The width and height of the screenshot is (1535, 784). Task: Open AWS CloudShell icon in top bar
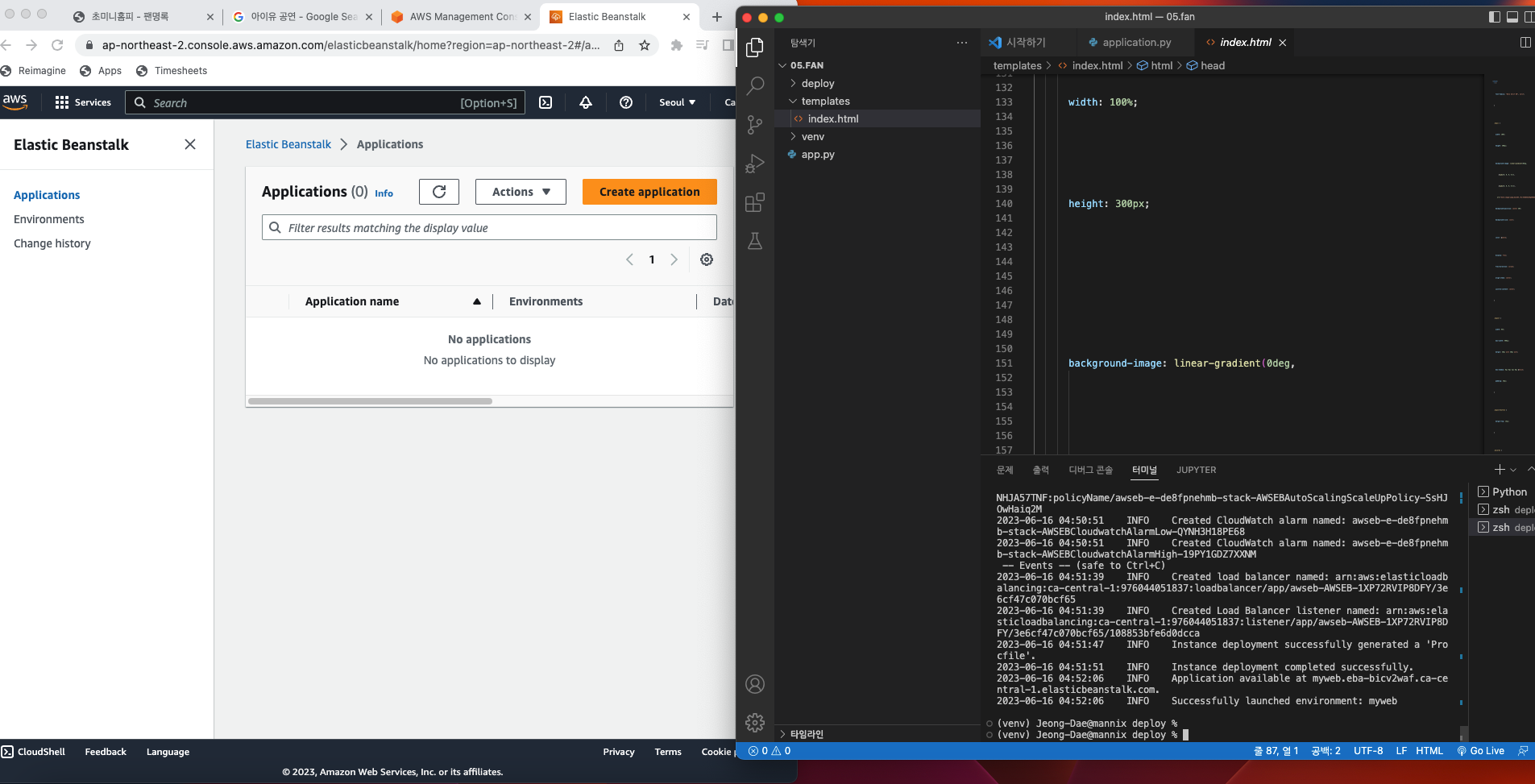click(x=546, y=102)
